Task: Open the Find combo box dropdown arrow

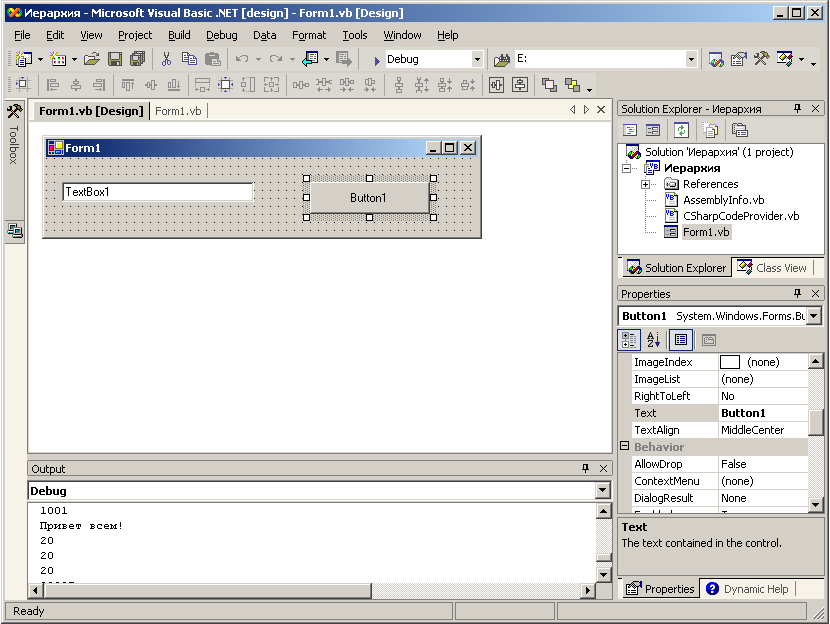Action: pos(691,59)
